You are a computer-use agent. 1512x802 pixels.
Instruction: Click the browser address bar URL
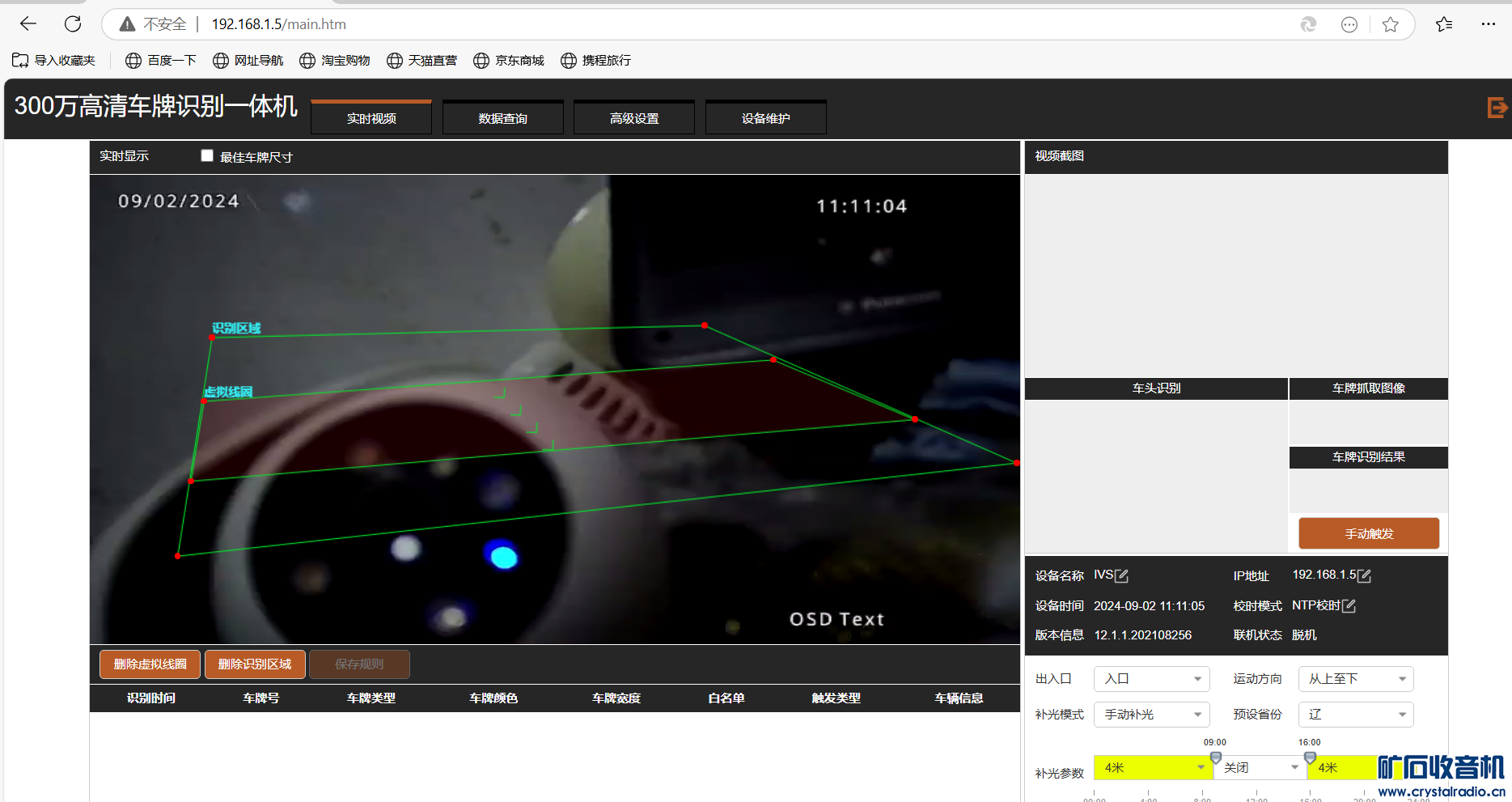coord(278,24)
